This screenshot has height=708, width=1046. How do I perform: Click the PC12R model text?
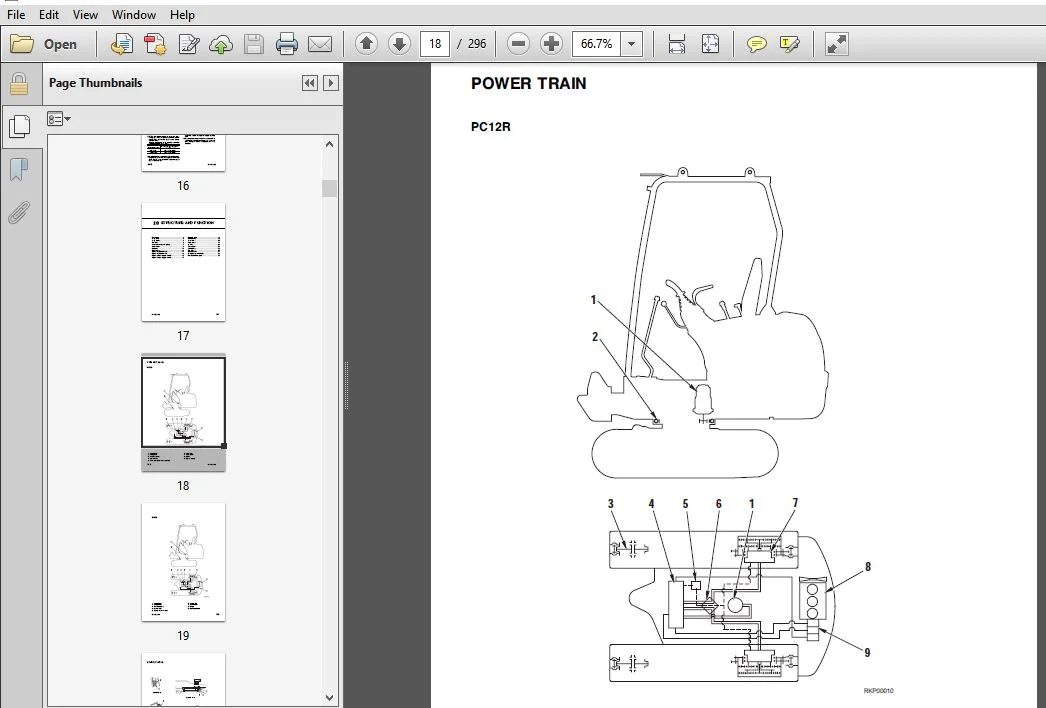[x=490, y=127]
